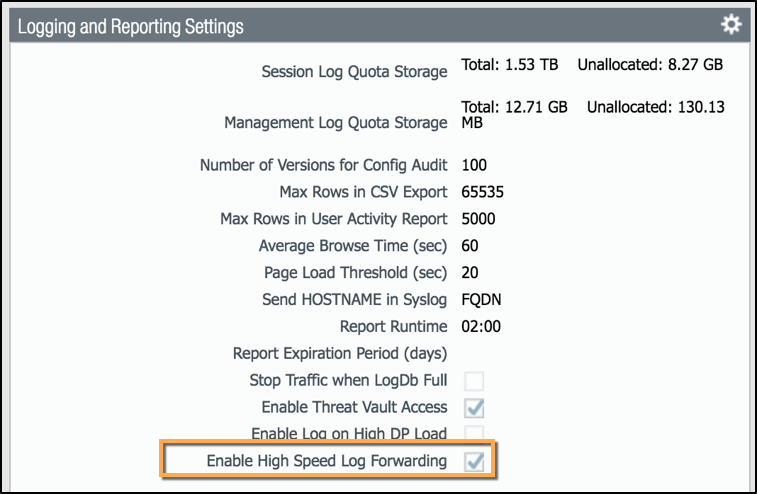Disable High Speed Log Forwarding checkbox
The height and width of the screenshot is (494, 757).
[474, 461]
